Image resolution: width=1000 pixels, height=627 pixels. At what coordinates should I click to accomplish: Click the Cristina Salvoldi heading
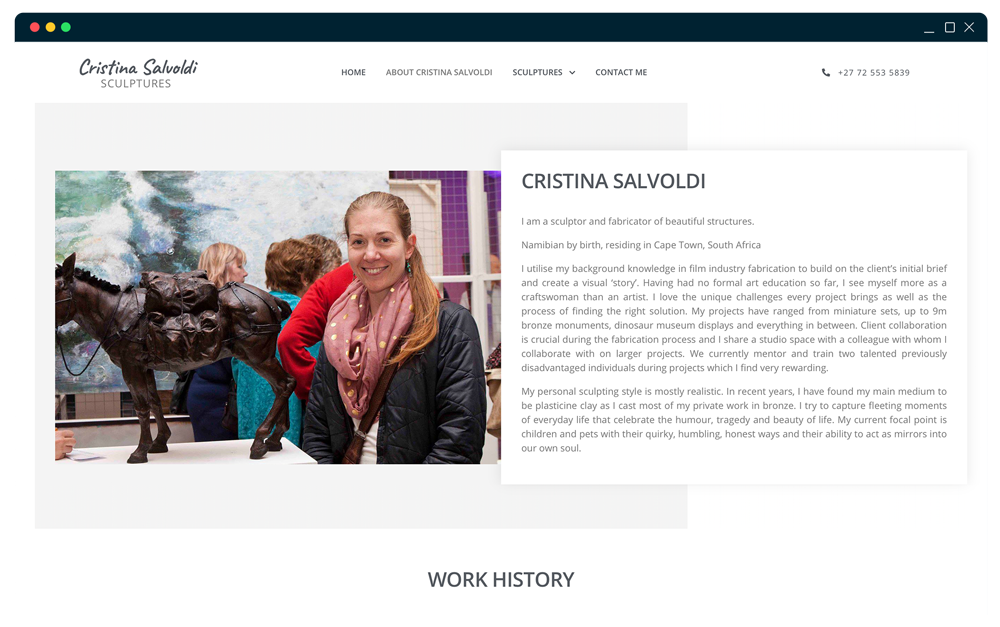614,181
